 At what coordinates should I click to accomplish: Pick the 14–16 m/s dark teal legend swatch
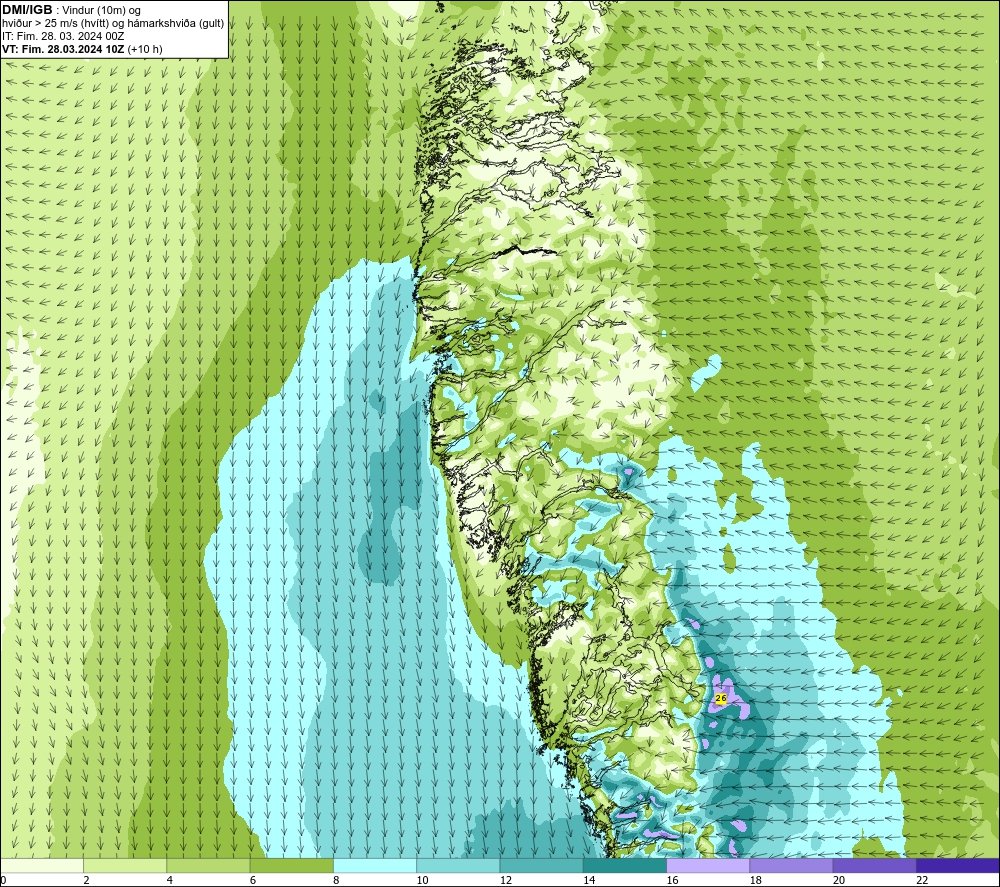tap(625, 865)
